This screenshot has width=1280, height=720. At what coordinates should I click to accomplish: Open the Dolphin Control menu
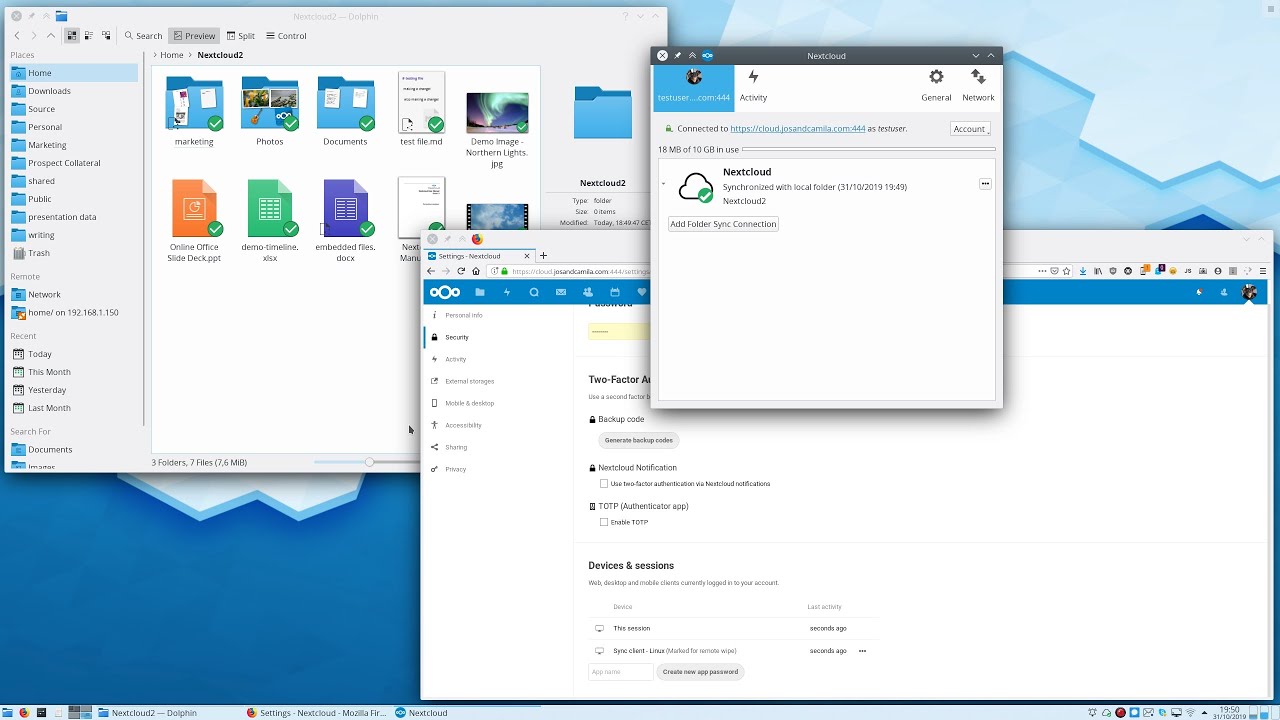click(x=285, y=35)
